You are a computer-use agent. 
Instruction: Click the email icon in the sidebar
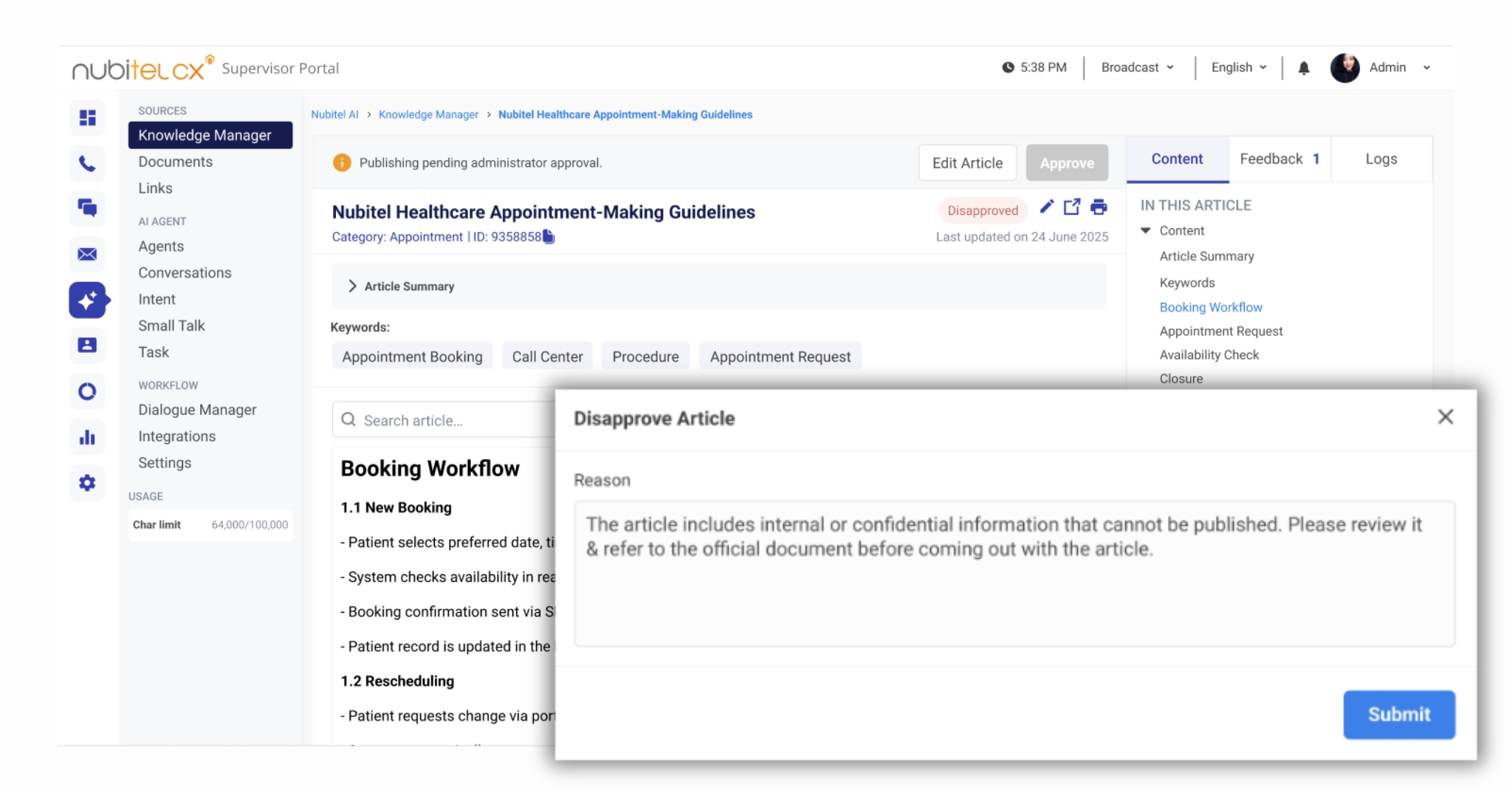point(88,255)
